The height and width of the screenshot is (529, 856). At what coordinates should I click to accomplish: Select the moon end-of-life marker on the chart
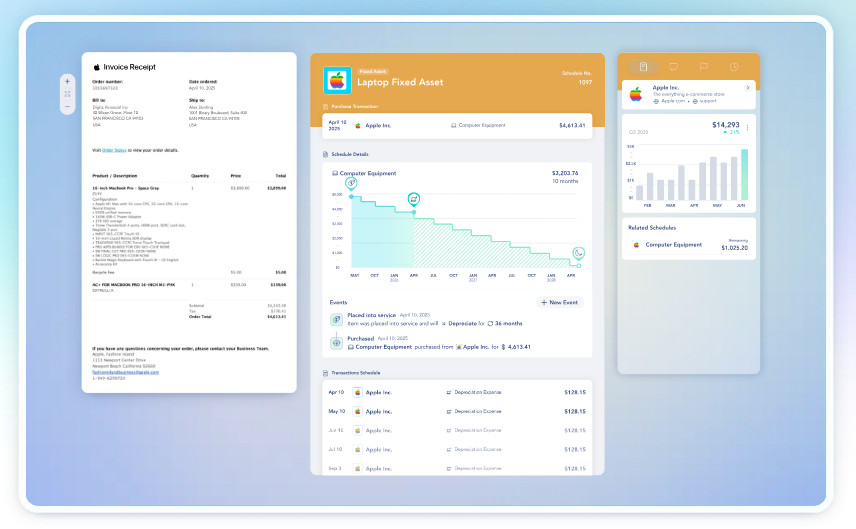pyautogui.click(x=579, y=253)
